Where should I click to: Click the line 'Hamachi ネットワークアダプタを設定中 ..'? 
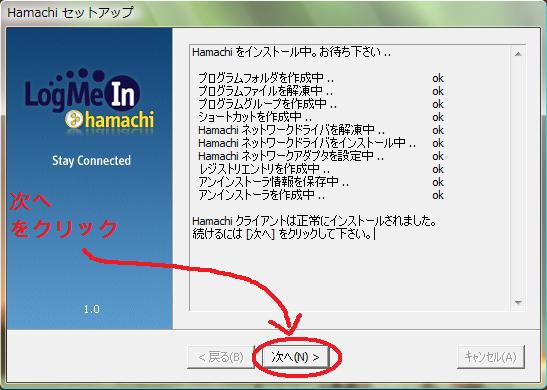pyautogui.click(x=291, y=156)
